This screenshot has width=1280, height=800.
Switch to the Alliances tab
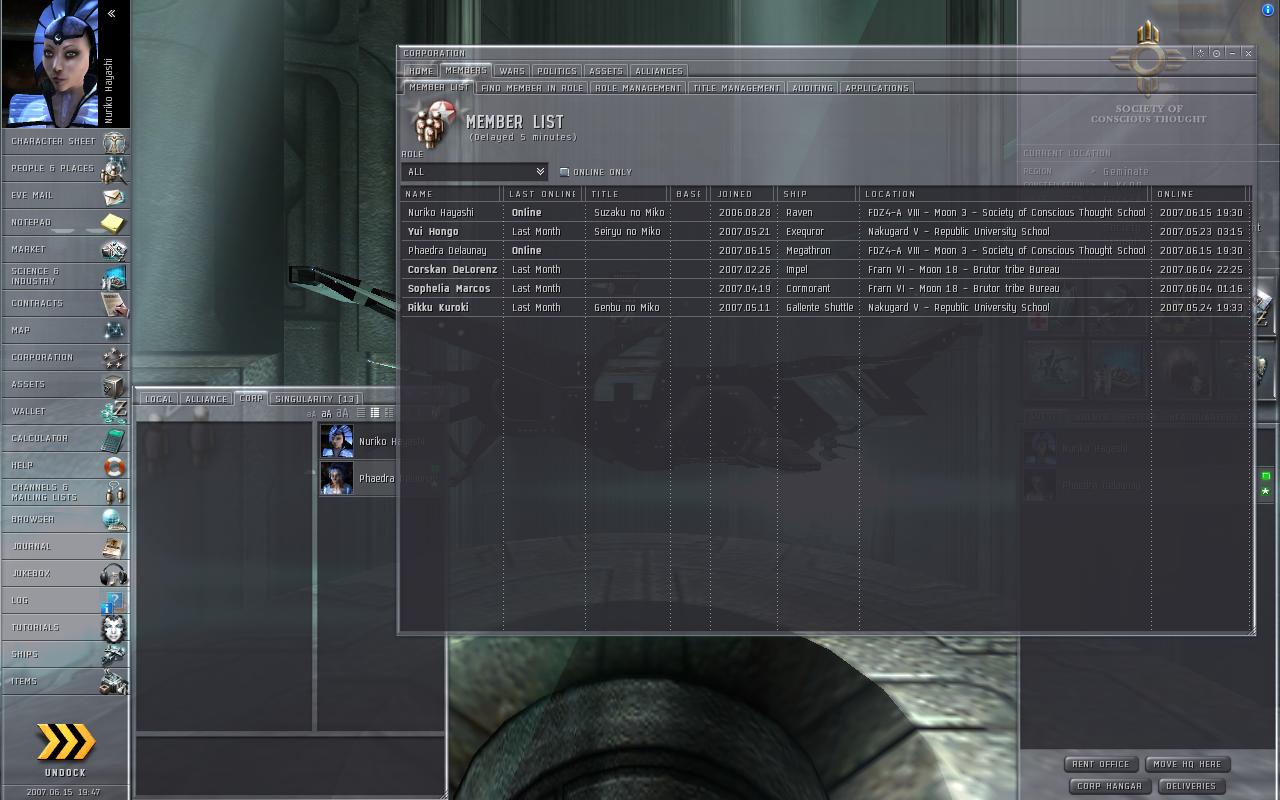click(x=659, y=71)
